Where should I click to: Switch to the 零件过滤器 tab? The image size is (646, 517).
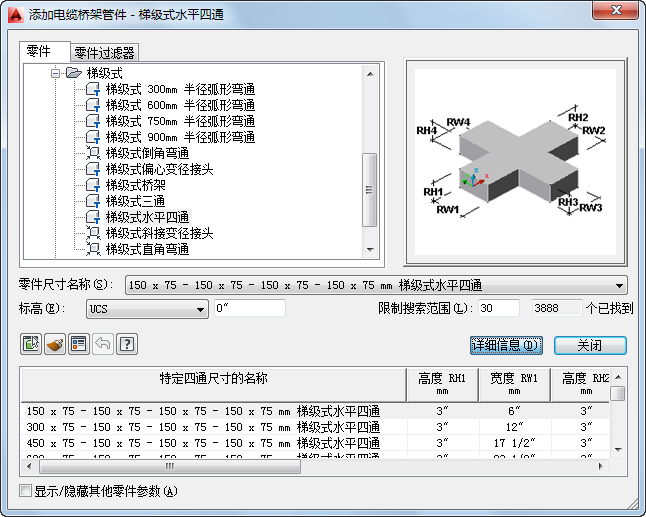pyautogui.click(x=105, y=53)
